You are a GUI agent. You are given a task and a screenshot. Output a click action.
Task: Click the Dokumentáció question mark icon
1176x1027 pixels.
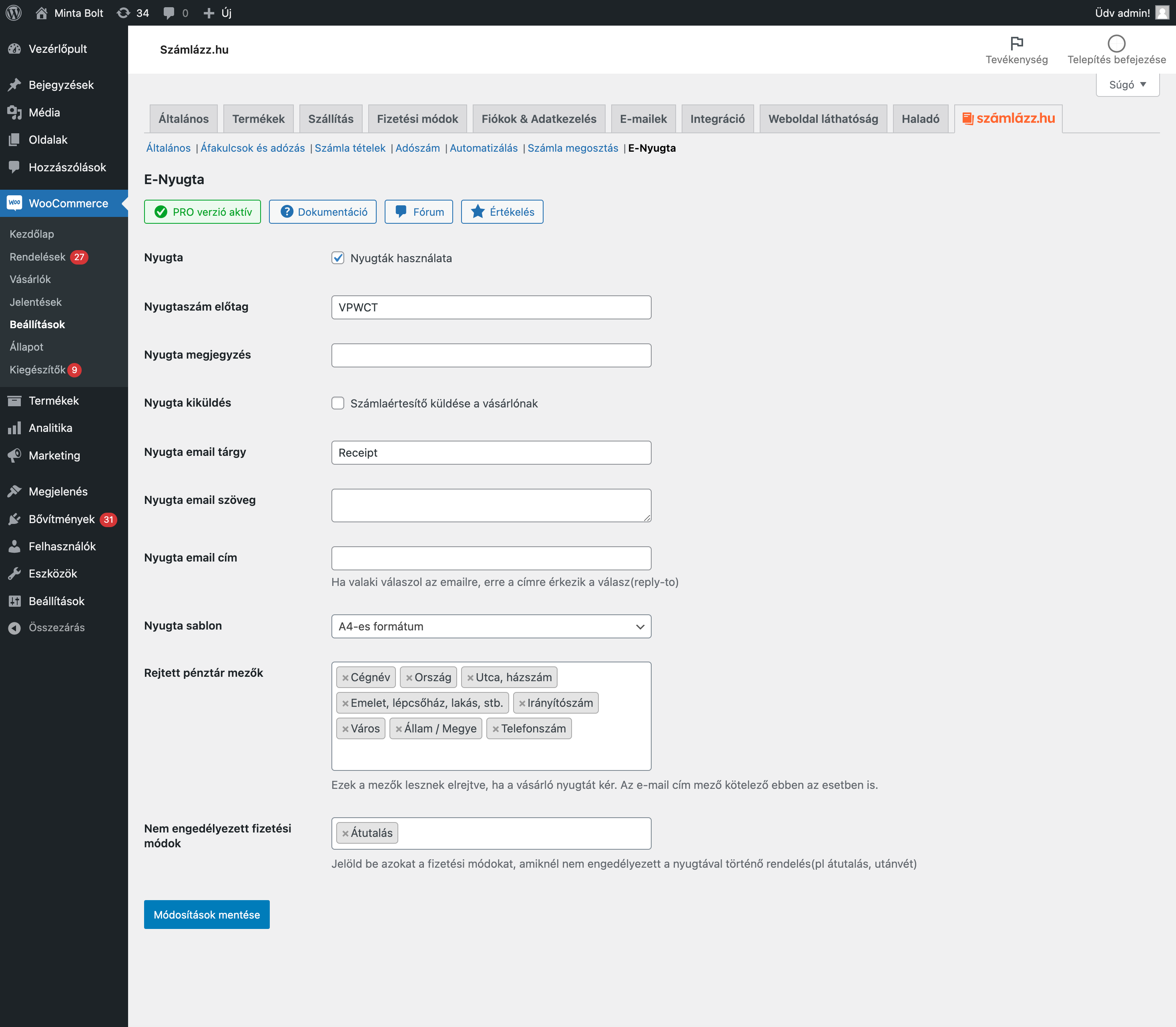pyautogui.click(x=287, y=211)
